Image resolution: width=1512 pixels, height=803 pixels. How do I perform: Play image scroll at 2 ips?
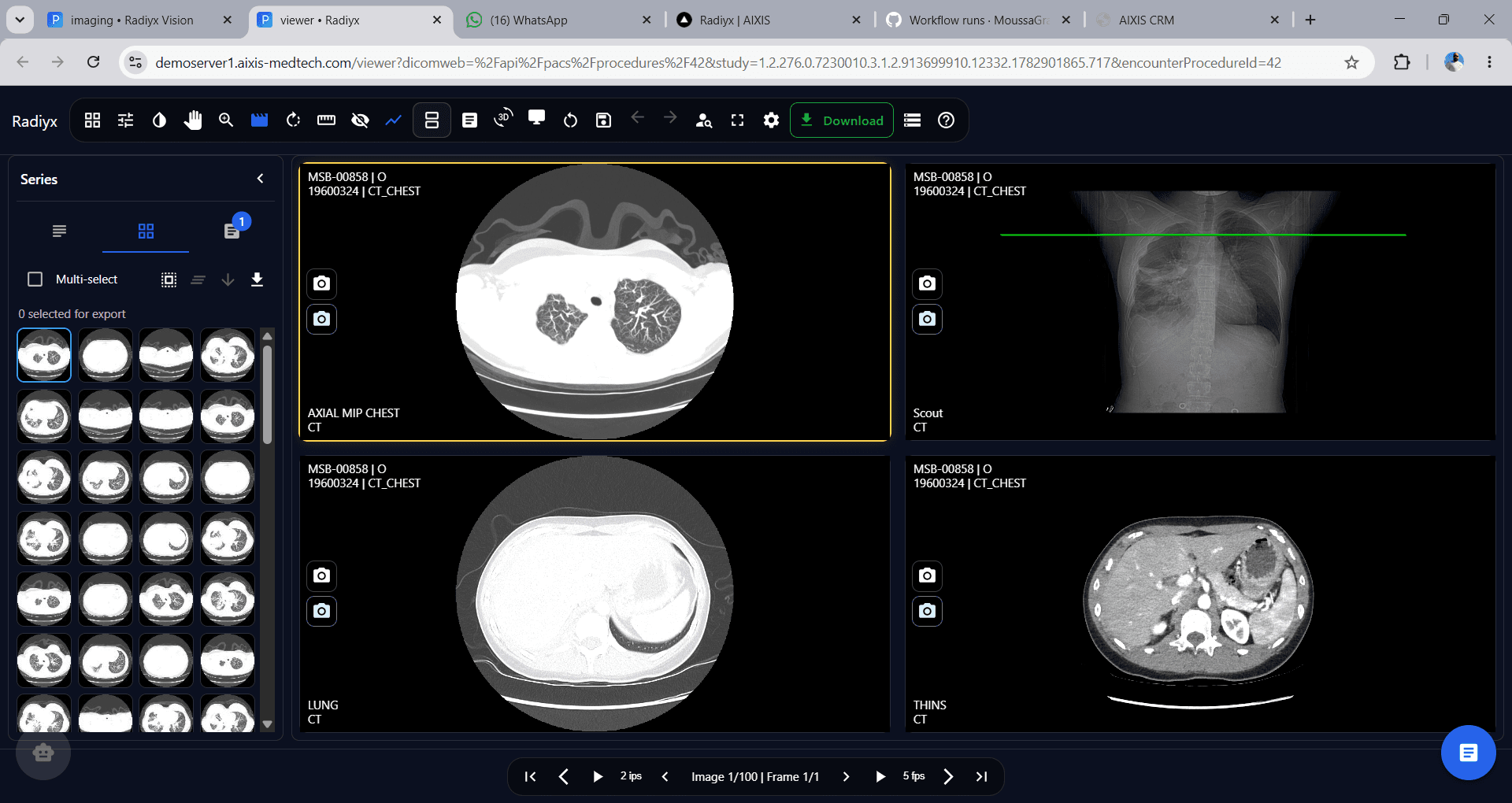point(598,776)
